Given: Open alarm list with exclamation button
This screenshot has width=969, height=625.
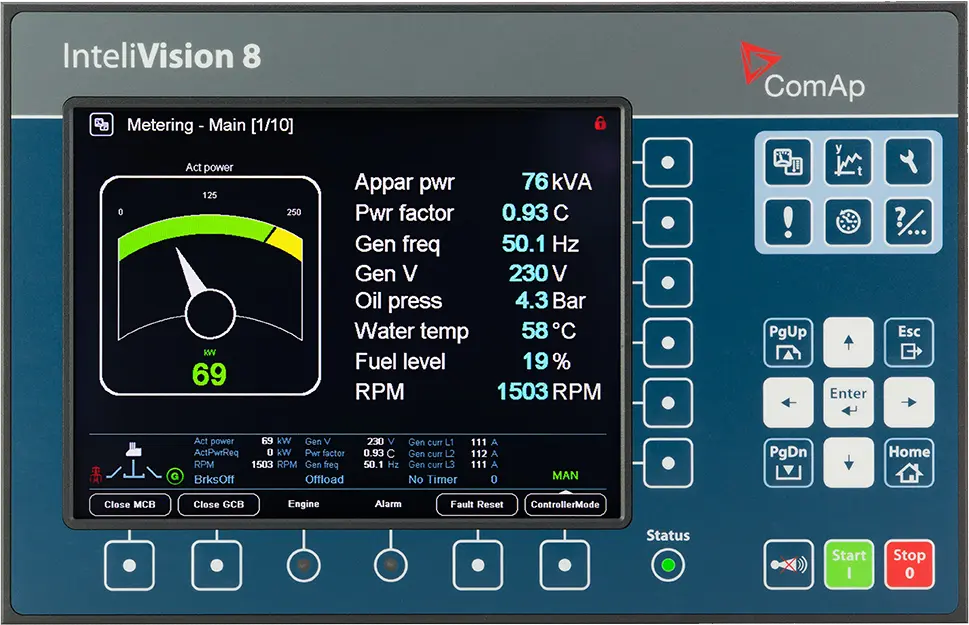Looking at the screenshot, I should point(788,219).
